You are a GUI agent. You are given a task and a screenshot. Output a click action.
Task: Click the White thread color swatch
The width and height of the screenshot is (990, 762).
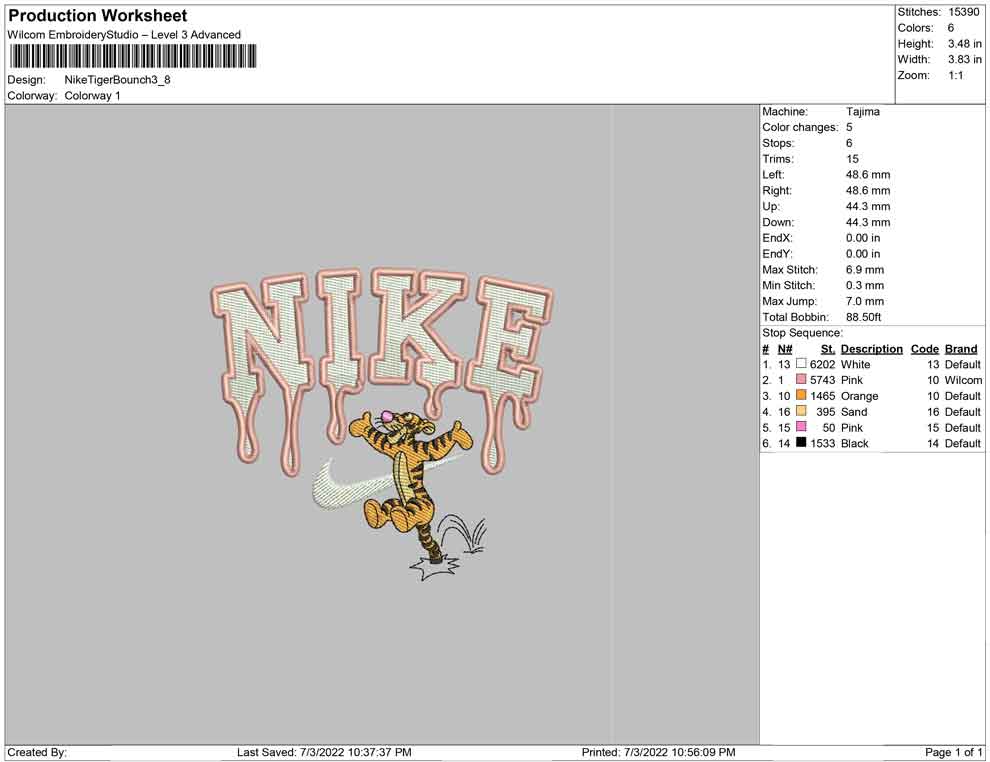(801, 364)
